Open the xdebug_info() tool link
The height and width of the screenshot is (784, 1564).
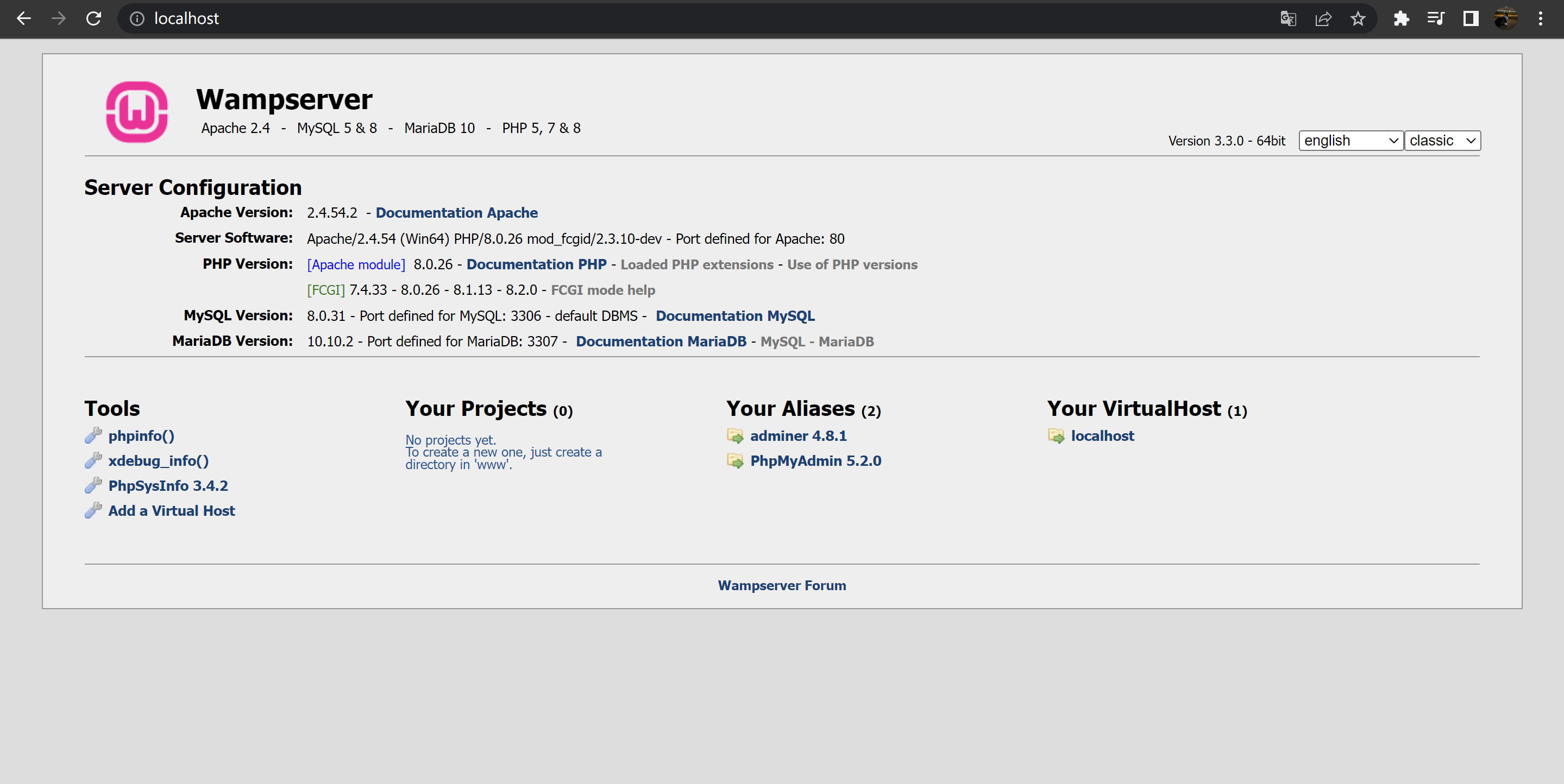159,460
